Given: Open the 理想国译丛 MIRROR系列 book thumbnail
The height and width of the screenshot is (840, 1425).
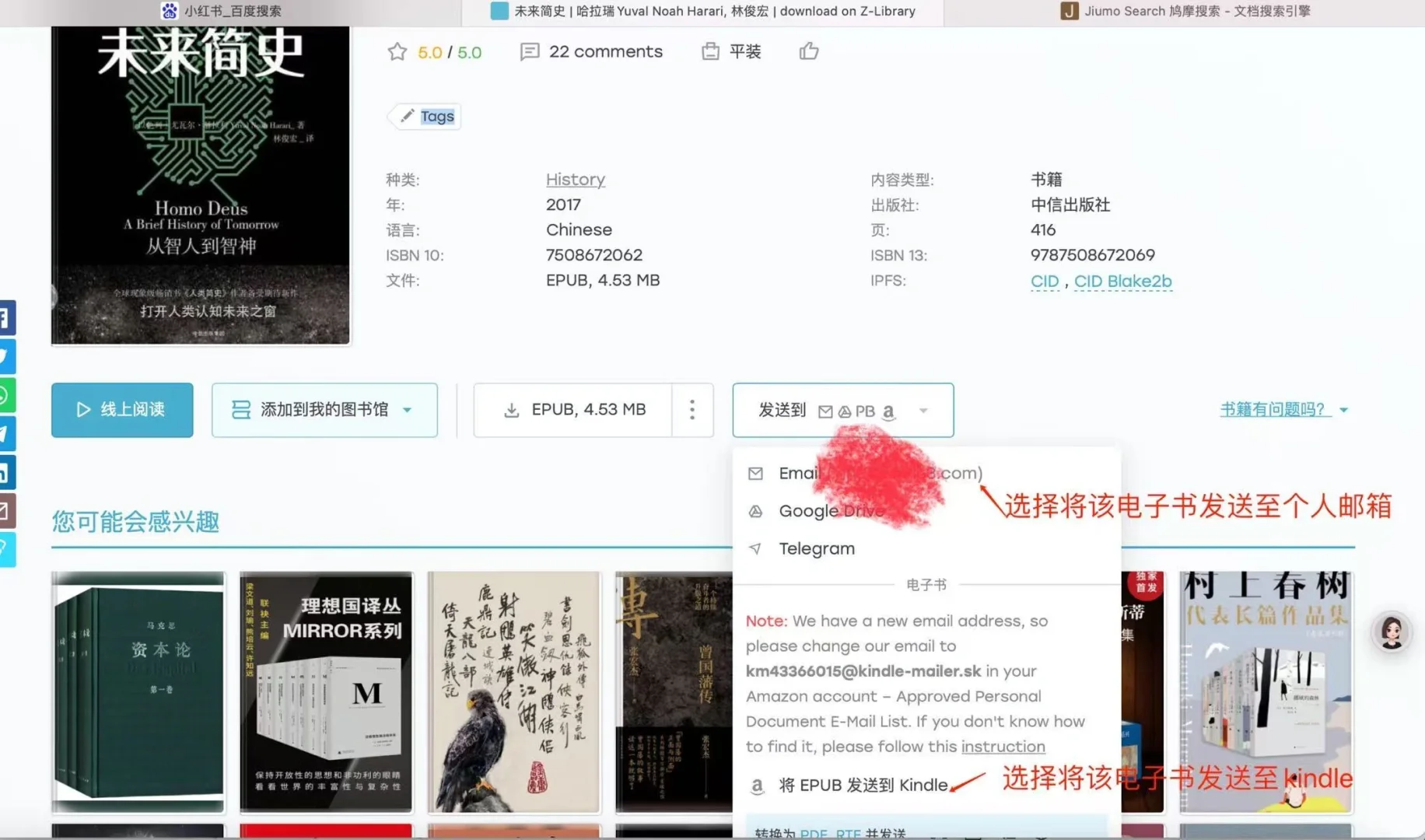Looking at the screenshot, I should point(326,692).
